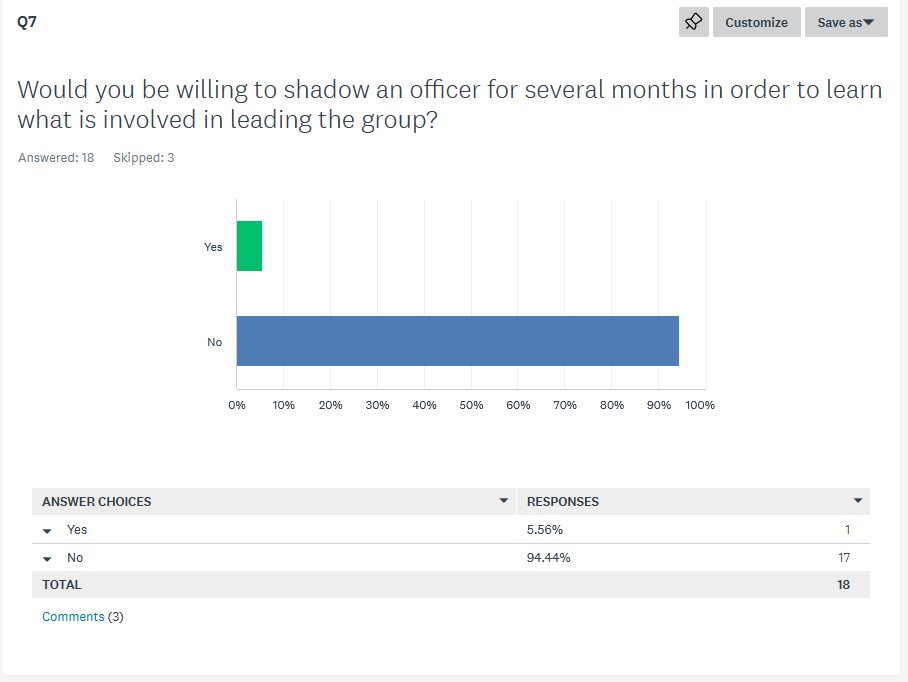The image size is (908, 682).
Task: Expand the Responses column sort arrow
Action: 858,501
